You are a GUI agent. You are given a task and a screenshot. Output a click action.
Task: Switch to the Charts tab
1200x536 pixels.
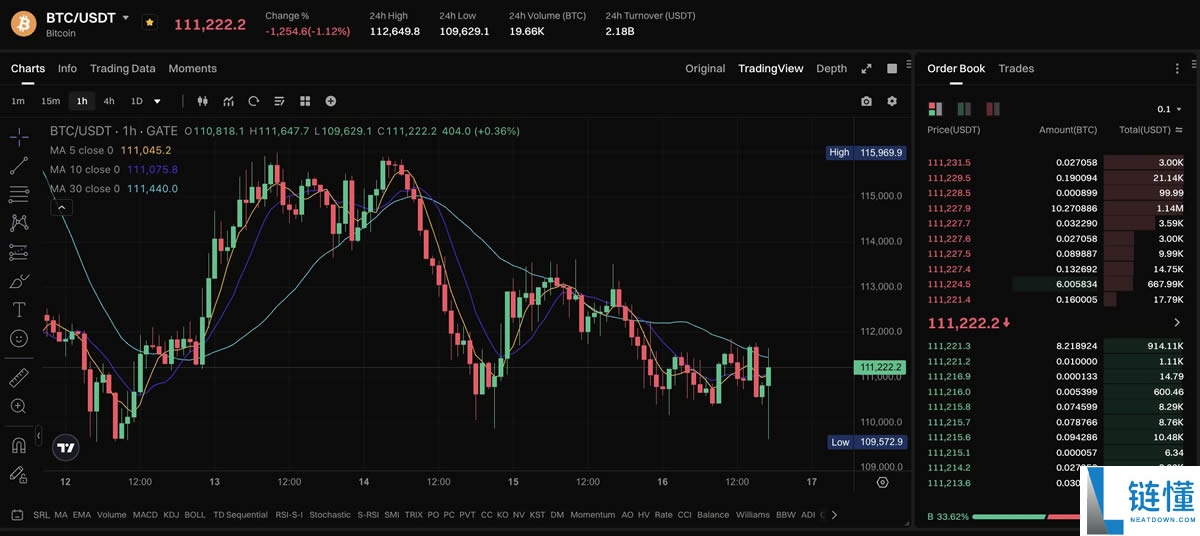[x=28, y=69]
